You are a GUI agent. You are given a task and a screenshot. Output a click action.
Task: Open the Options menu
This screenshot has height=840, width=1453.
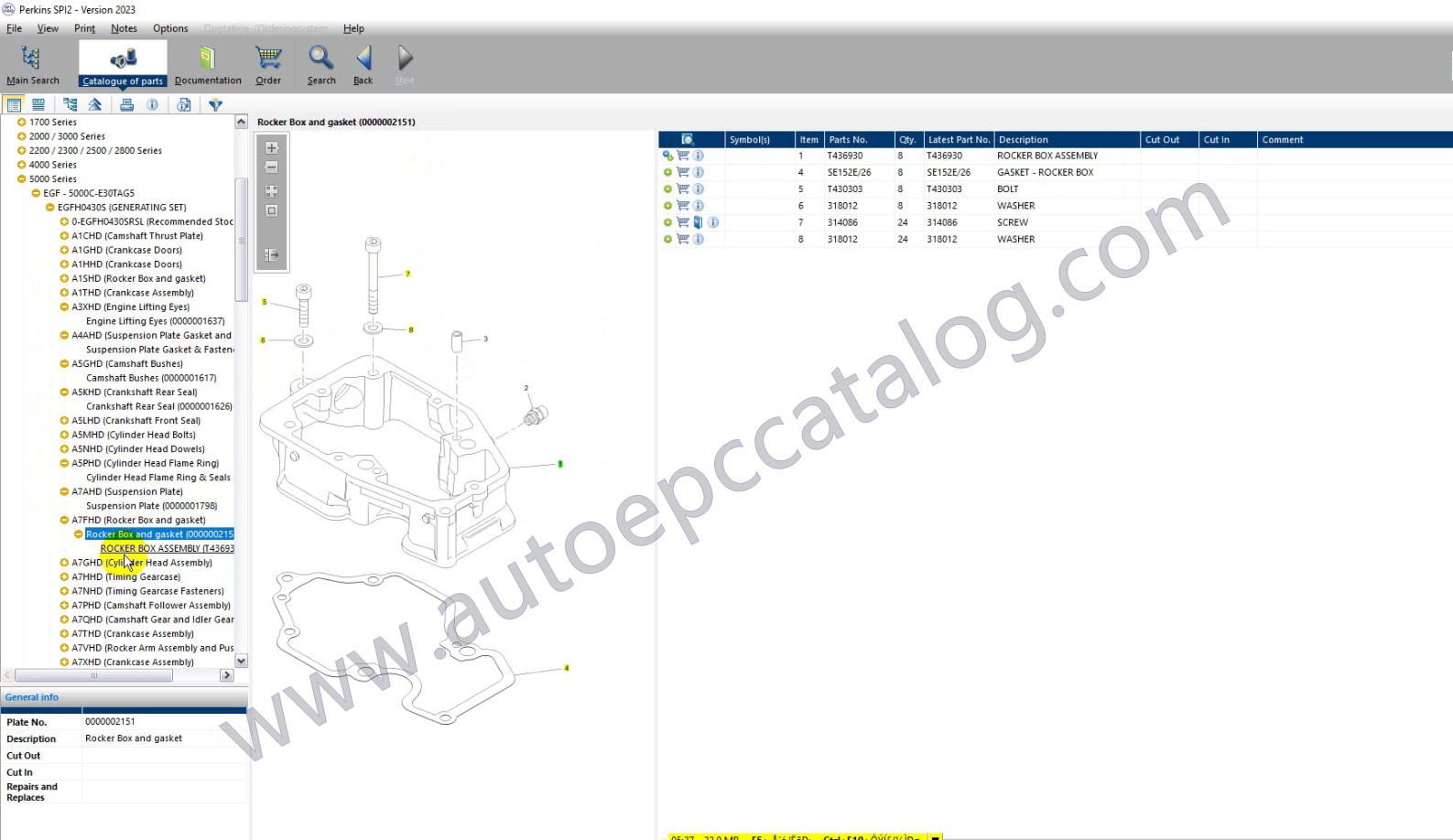point(170,28)
